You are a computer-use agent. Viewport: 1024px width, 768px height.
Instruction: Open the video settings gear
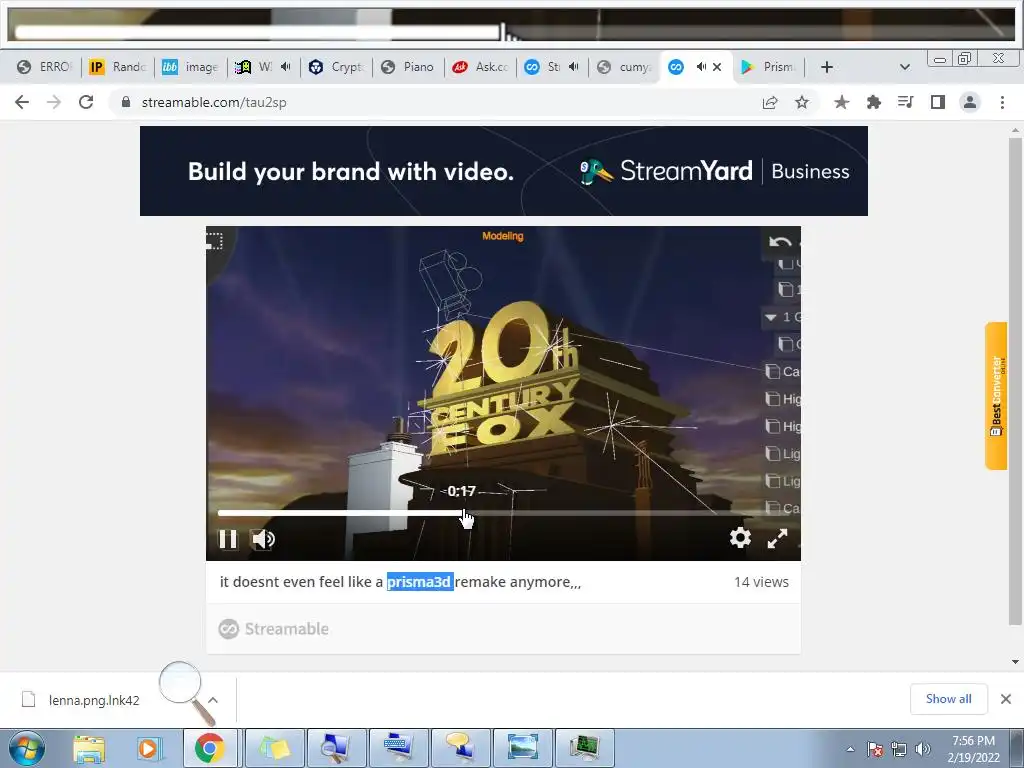[x=740, y=537]
